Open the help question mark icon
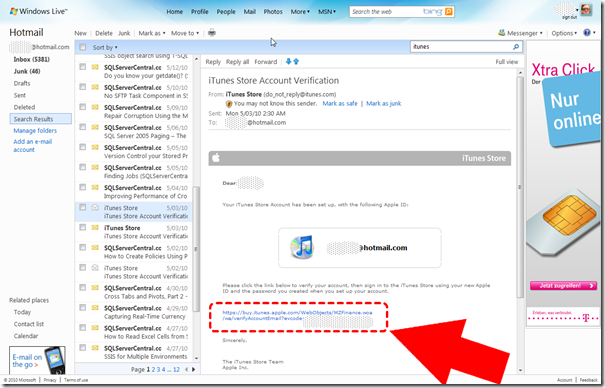The image size is (605, 388). [587, 33]
